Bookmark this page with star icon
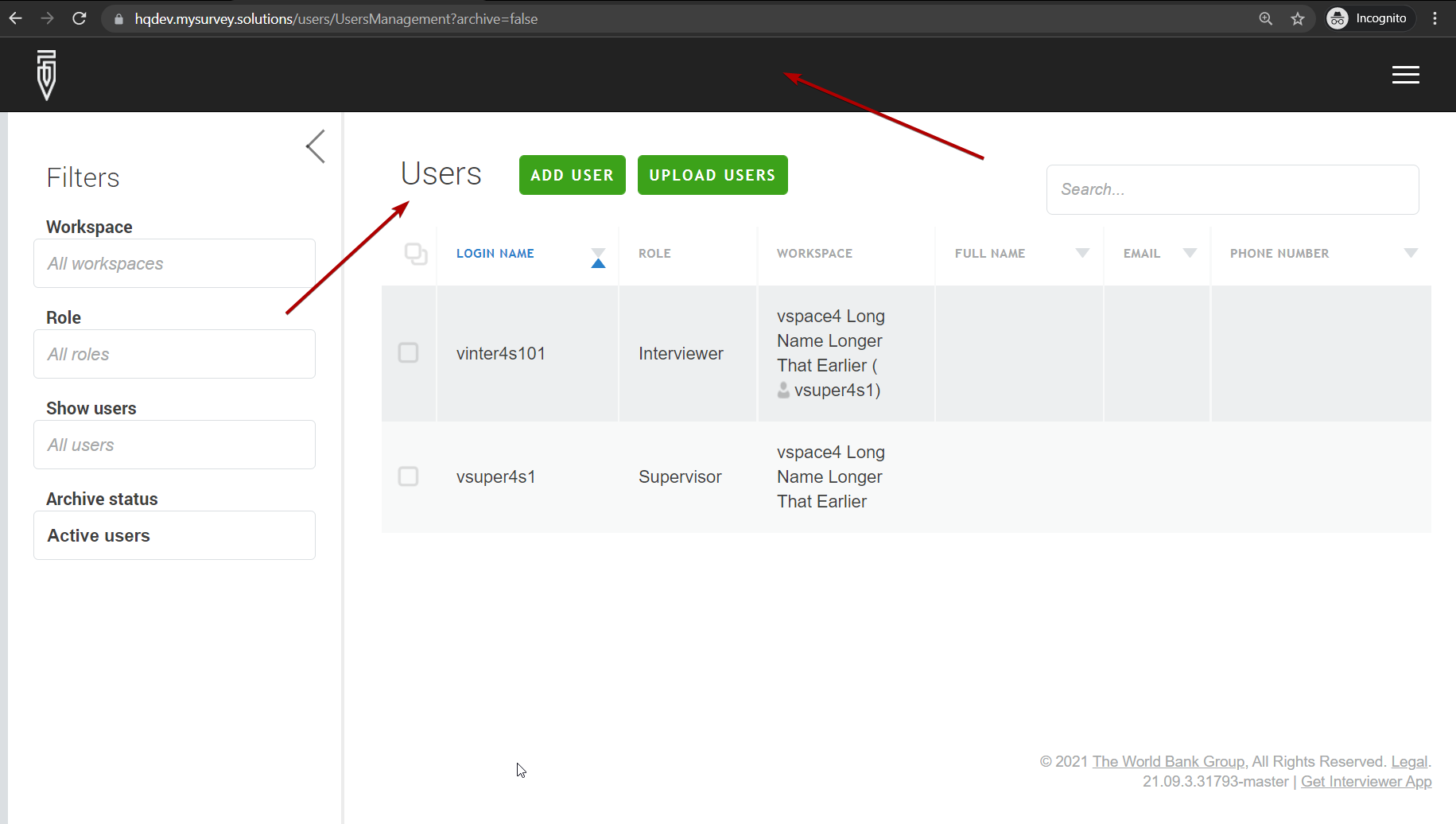The image size is (1456, 824). point(1298,18)
